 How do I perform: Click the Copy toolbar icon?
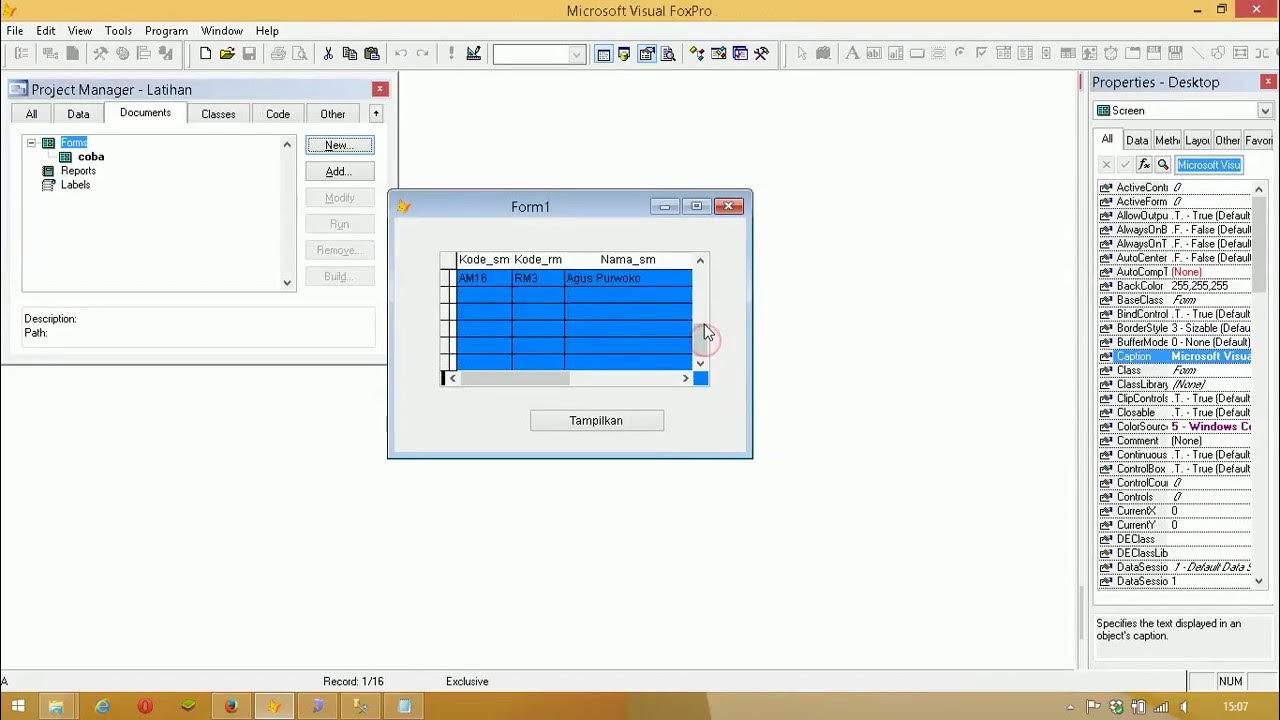(x=350, y=54)
